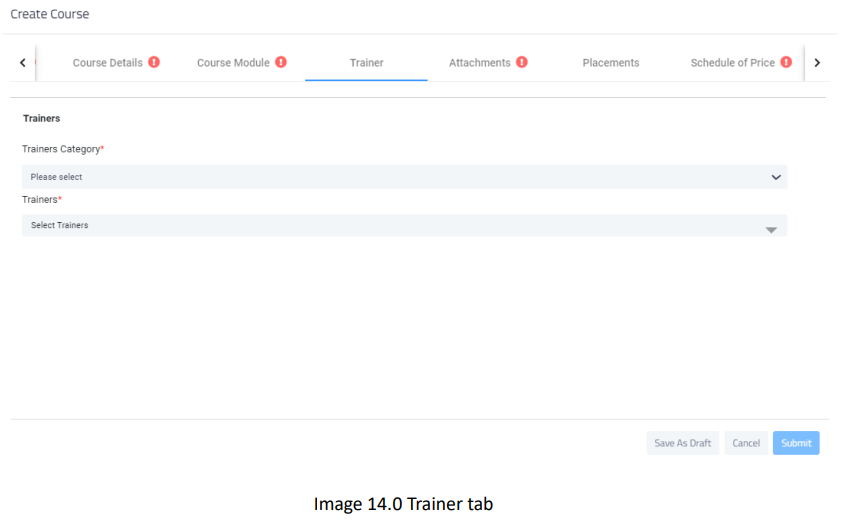Switch to the Course Module tab
Image resolution: width=852 pixels, height=528 pixels.
tap(233, 62)
